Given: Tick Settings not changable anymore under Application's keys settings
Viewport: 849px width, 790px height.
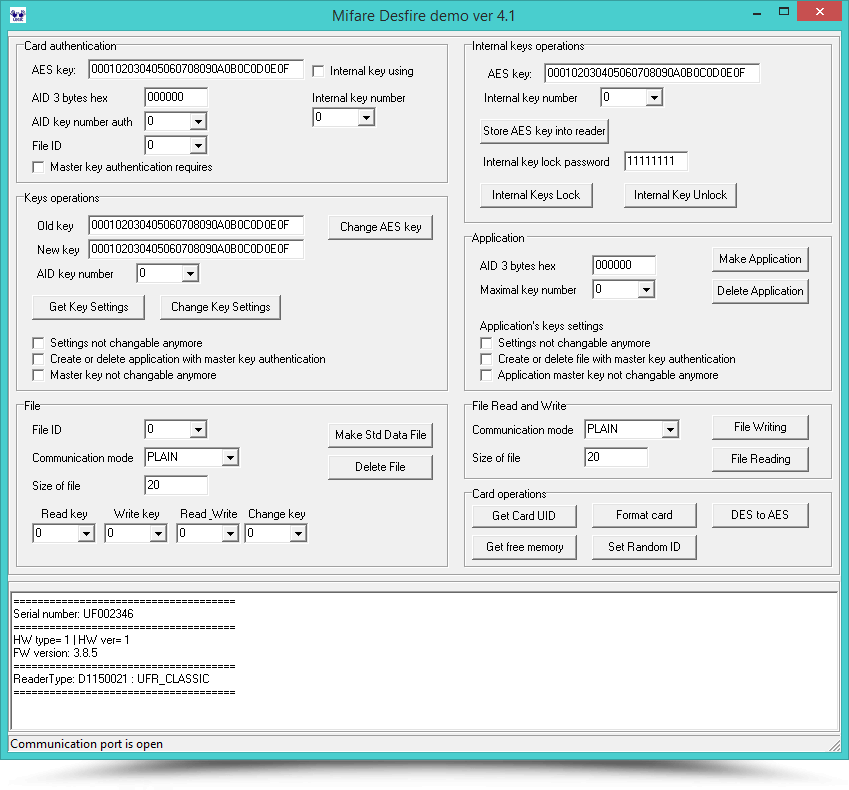Looking at the screenshot, I should pyautogui.click(x=486, y=343).
